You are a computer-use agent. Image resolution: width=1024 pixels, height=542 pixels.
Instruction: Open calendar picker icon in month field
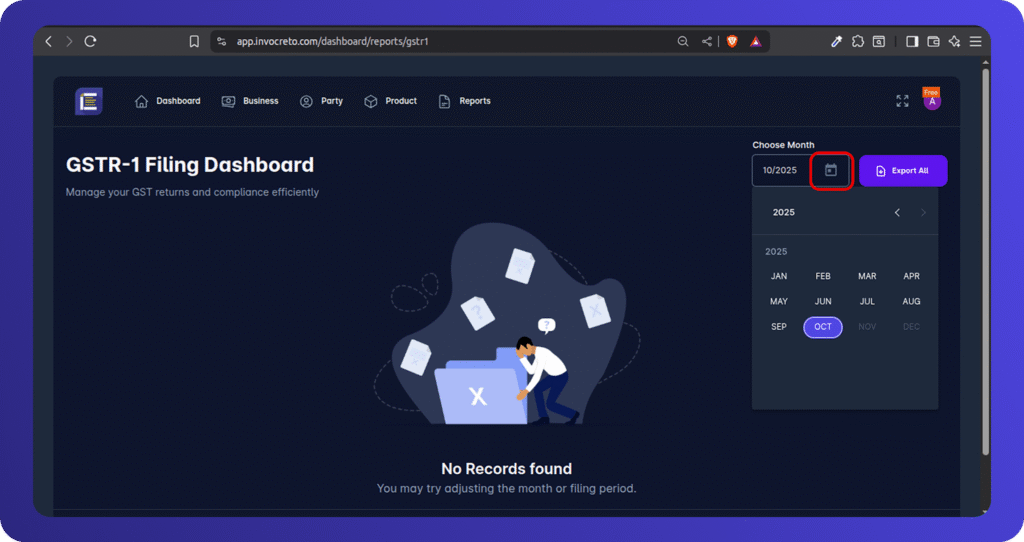(831, 170)
